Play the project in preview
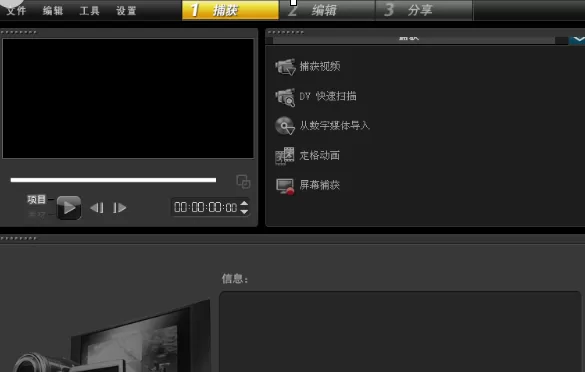 [69, 207]
